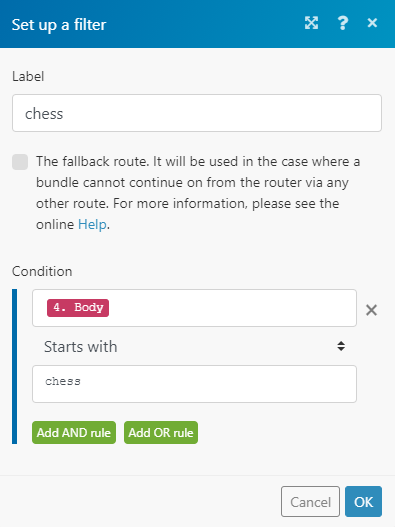Open the Starts with operator dropdown
395x527 pixels.
click(194, 346)
